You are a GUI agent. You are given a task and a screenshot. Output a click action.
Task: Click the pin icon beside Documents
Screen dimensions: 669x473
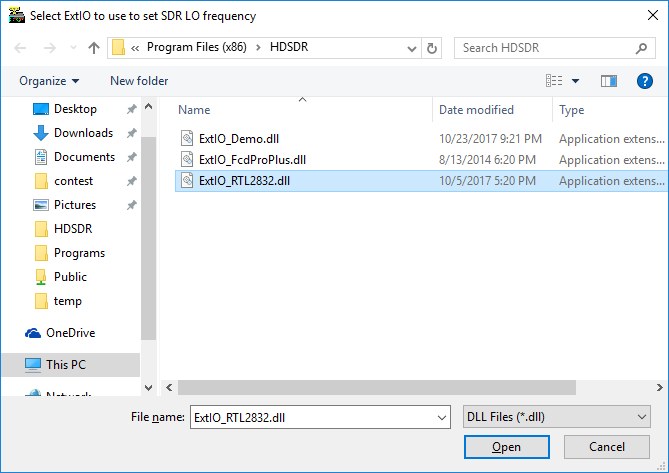pyautogui.click(x=131, y=157)
